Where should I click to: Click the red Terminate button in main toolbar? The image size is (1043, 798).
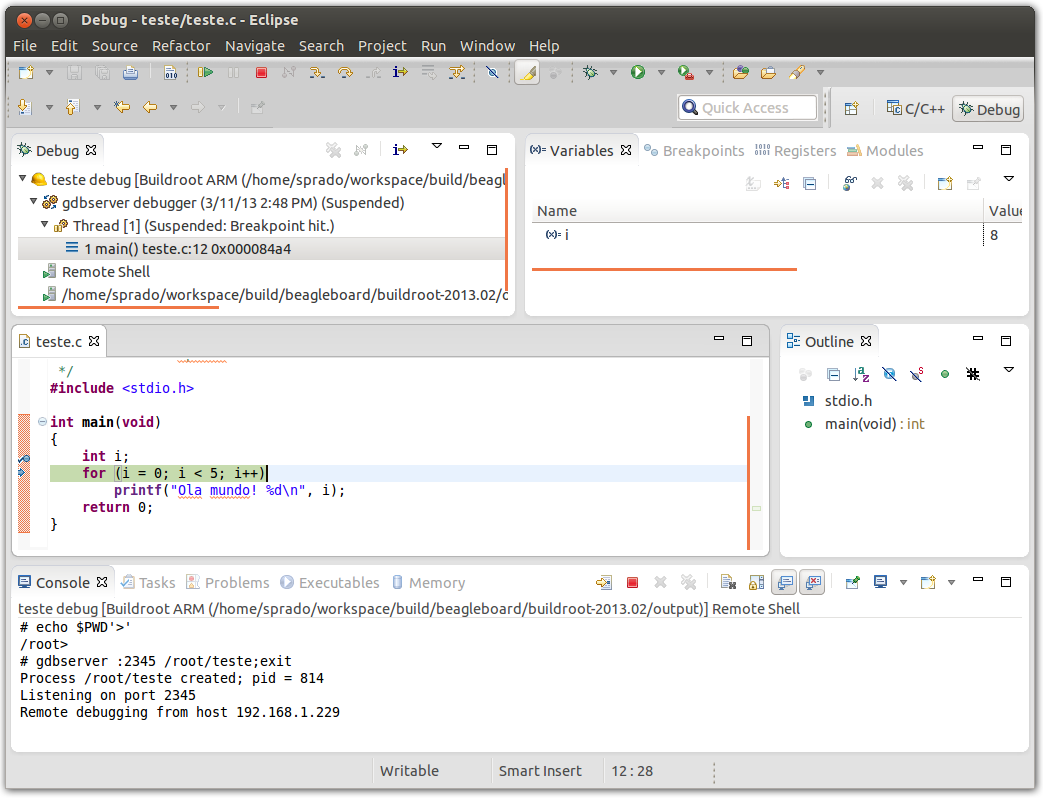[x=261, y=72]
